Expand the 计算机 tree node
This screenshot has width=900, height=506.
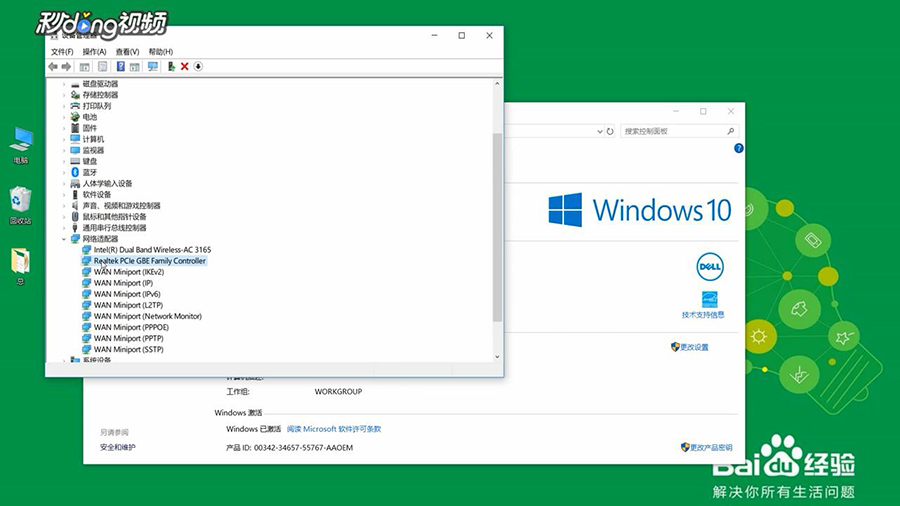pos(64,139)
